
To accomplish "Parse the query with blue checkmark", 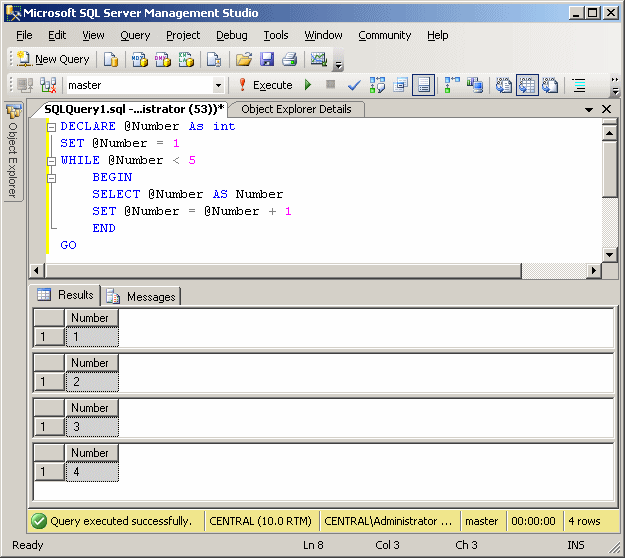I will click(354, 85).
